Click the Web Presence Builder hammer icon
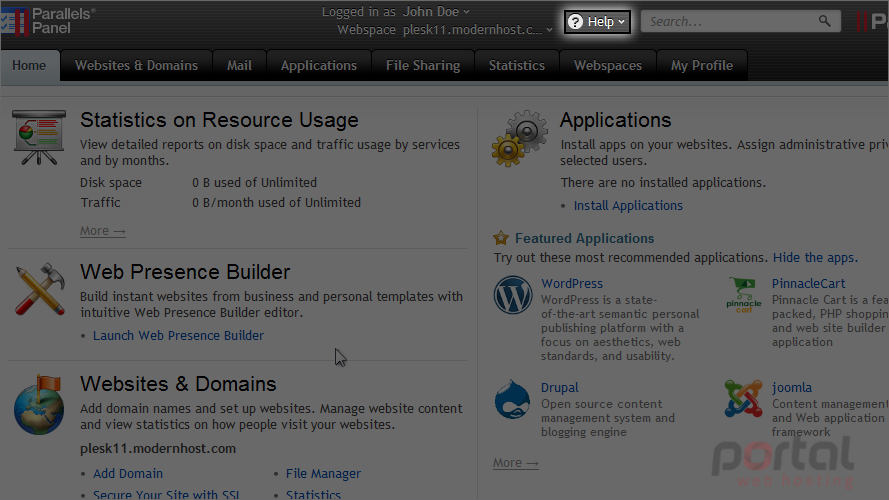 (x=39, y=289)
